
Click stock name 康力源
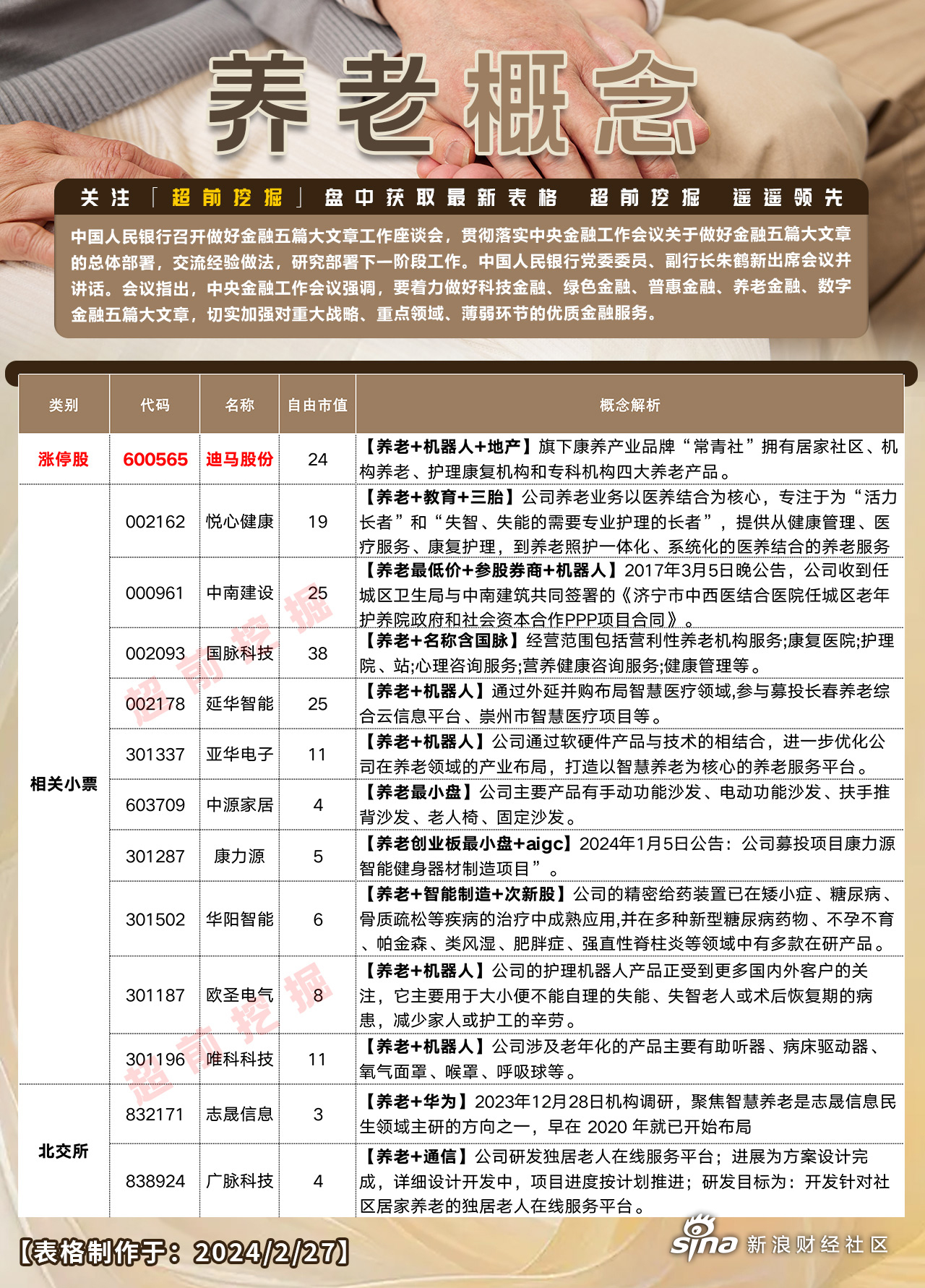pos(239,856)
